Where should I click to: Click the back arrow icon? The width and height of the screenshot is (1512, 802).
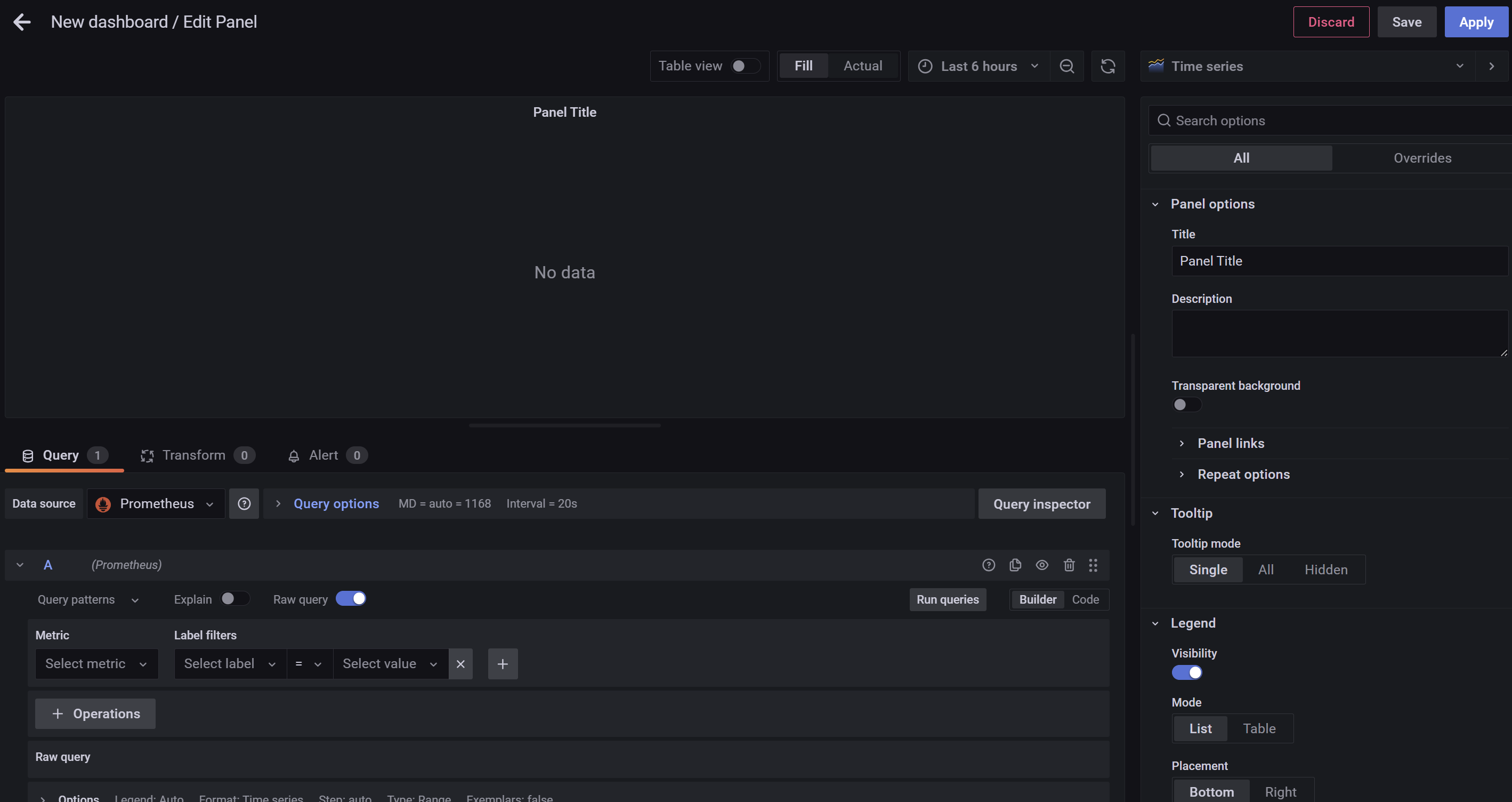[x=22, y=22]
